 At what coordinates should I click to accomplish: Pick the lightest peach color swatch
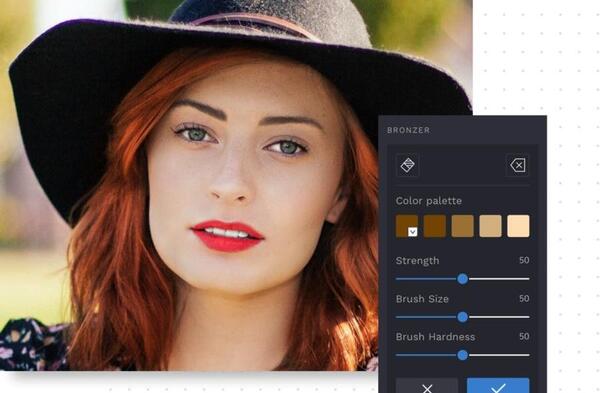tap(518, 226)
